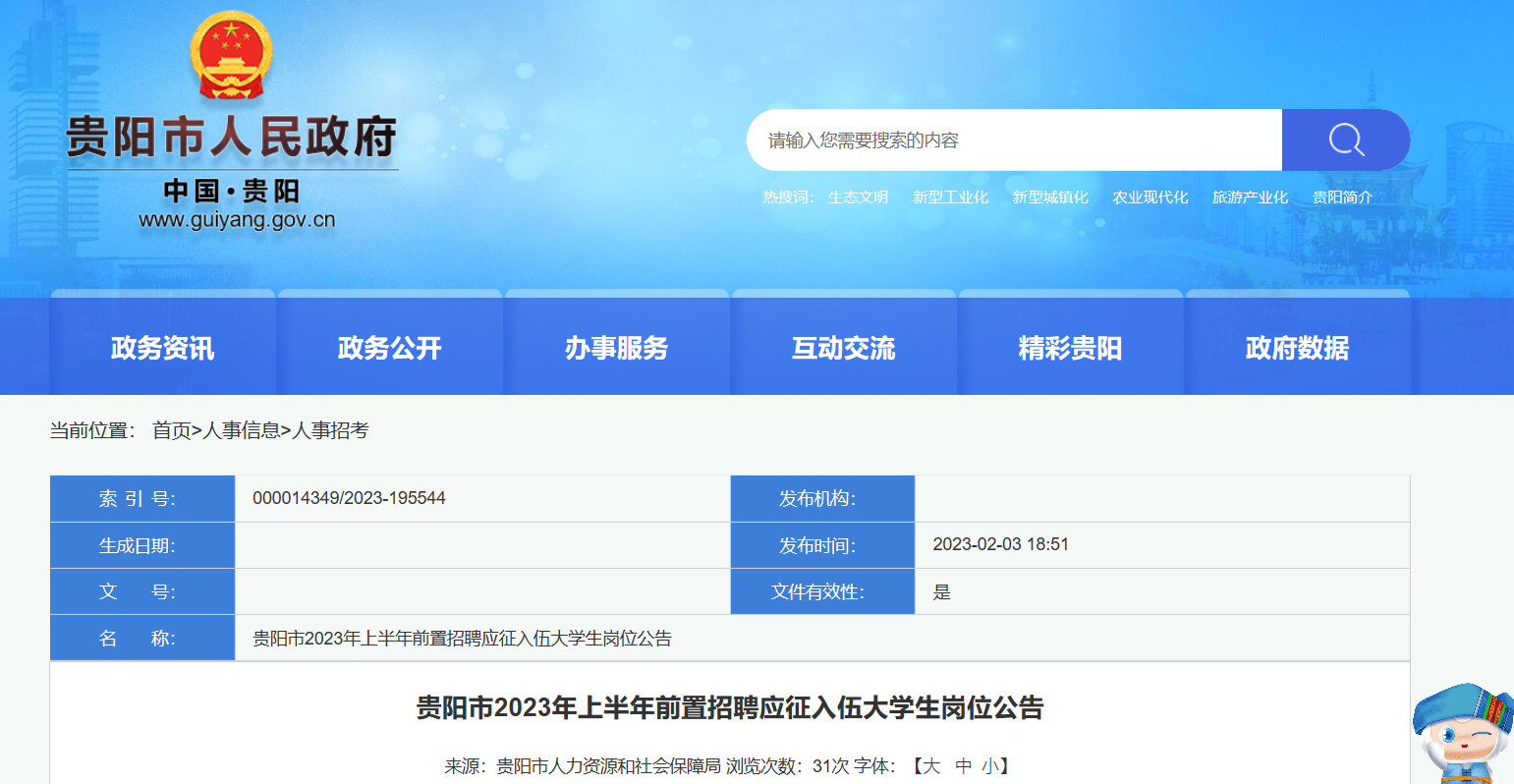Open the 政务资讯 navigation tab

pyautogui.click(x=162, y=347)
